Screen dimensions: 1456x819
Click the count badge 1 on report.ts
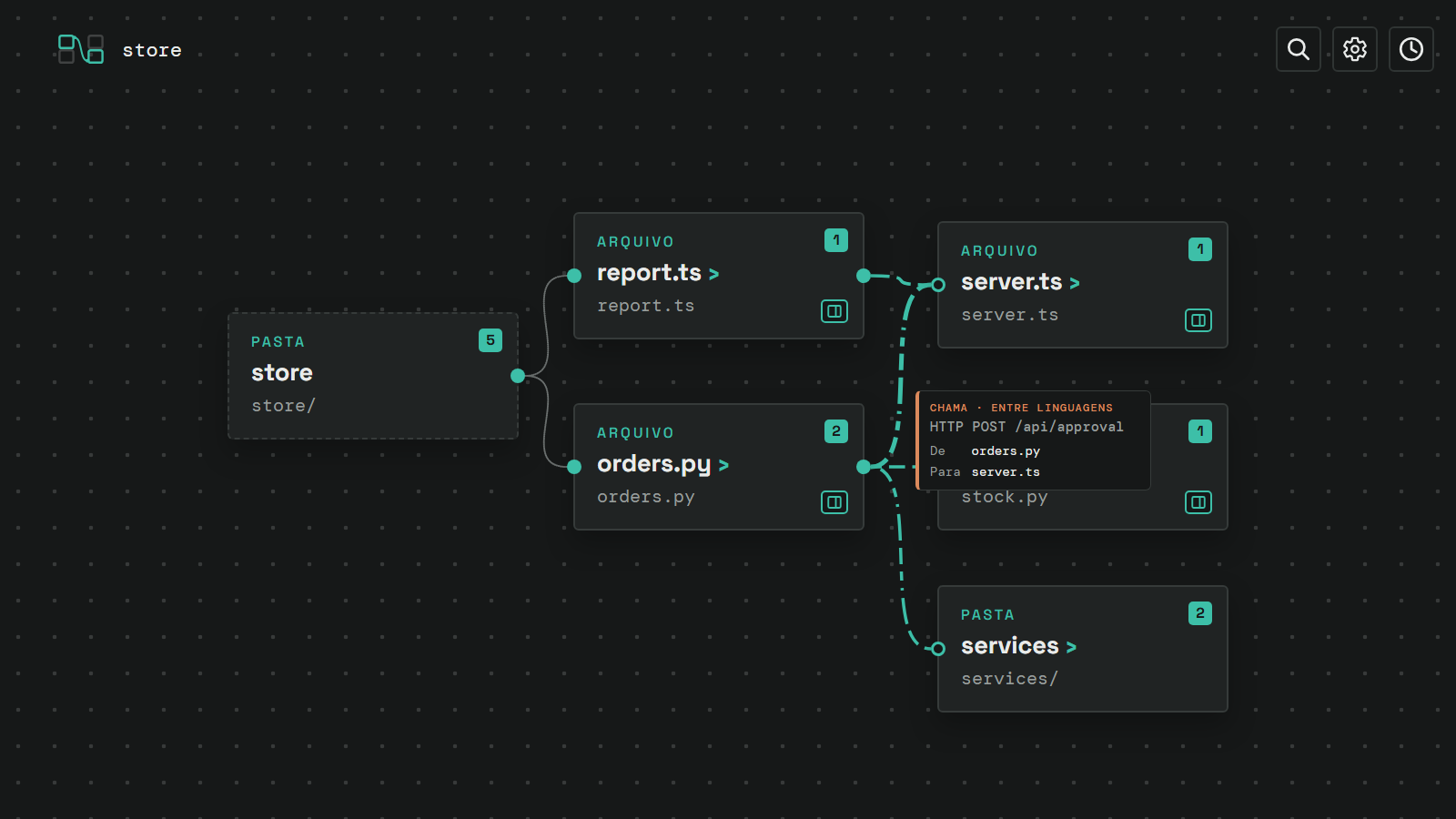836,240
